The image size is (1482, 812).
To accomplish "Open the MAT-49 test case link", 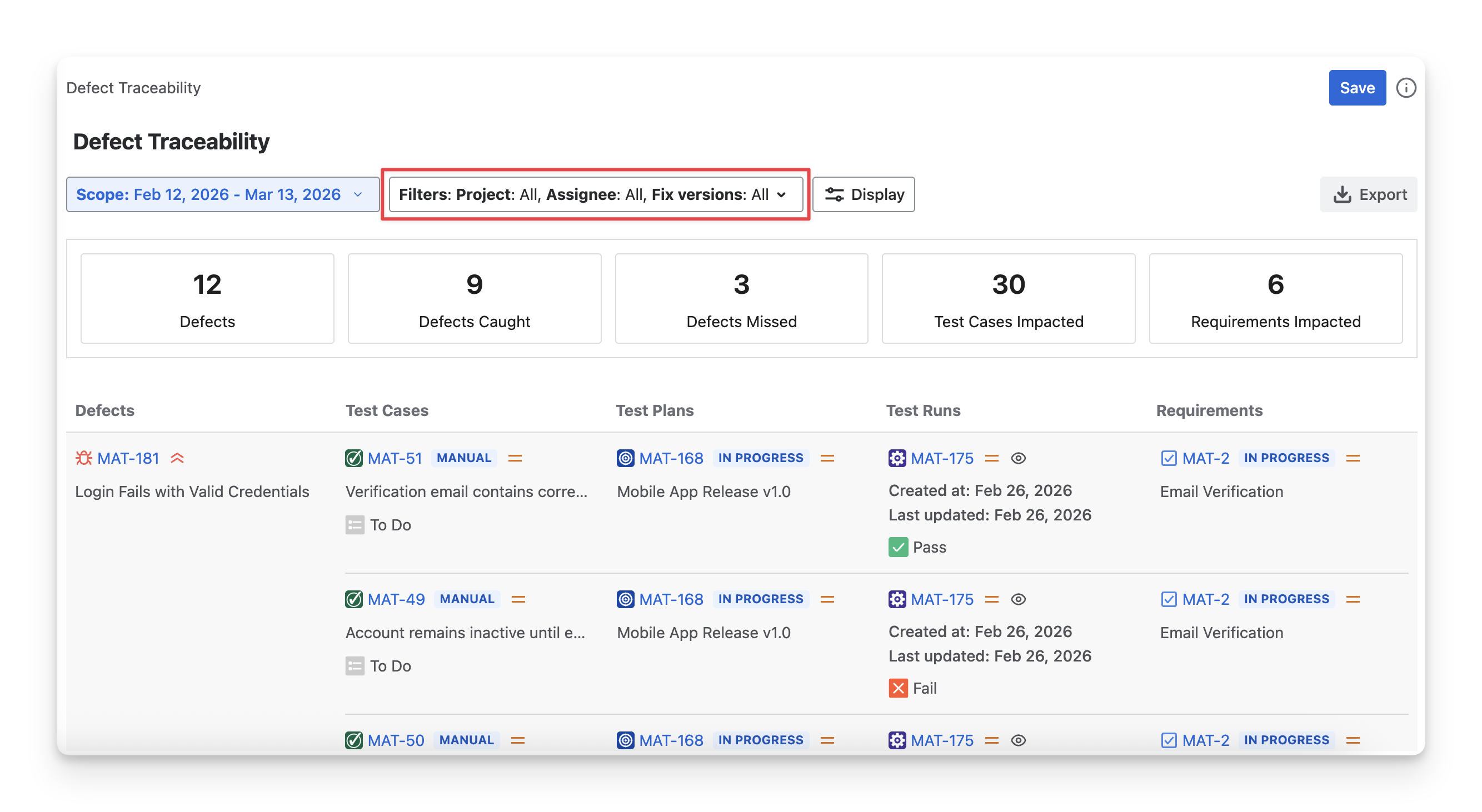I will tap(396, 599).
